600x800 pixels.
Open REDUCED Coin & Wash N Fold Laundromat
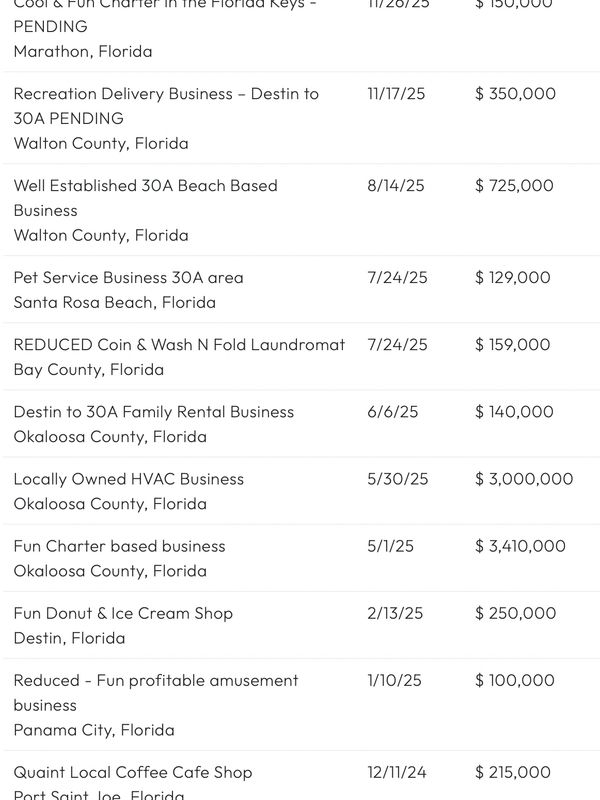(179, 344)
